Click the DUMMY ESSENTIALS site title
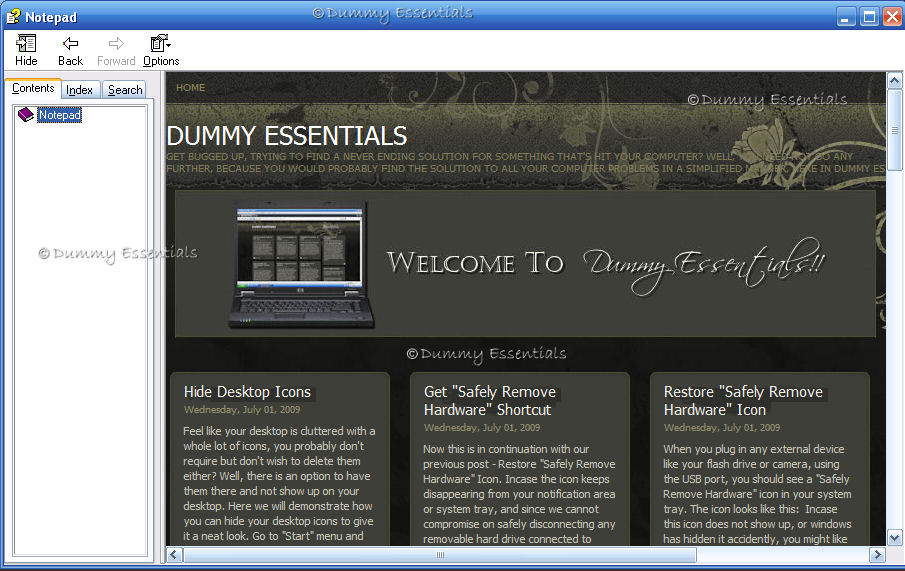The image size is (905, 571). pyautogui.click(x=287, y=136)
